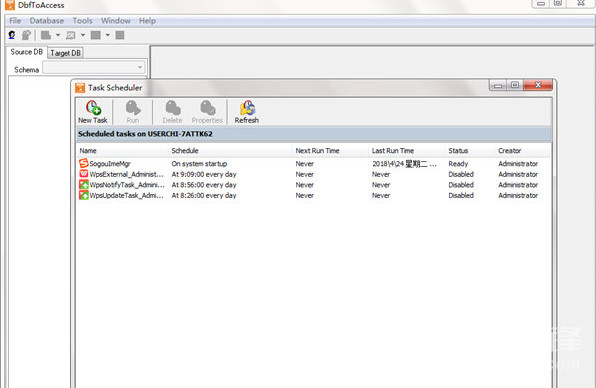
Task: Sort by the Schedule column header
Action: (185, 151)
